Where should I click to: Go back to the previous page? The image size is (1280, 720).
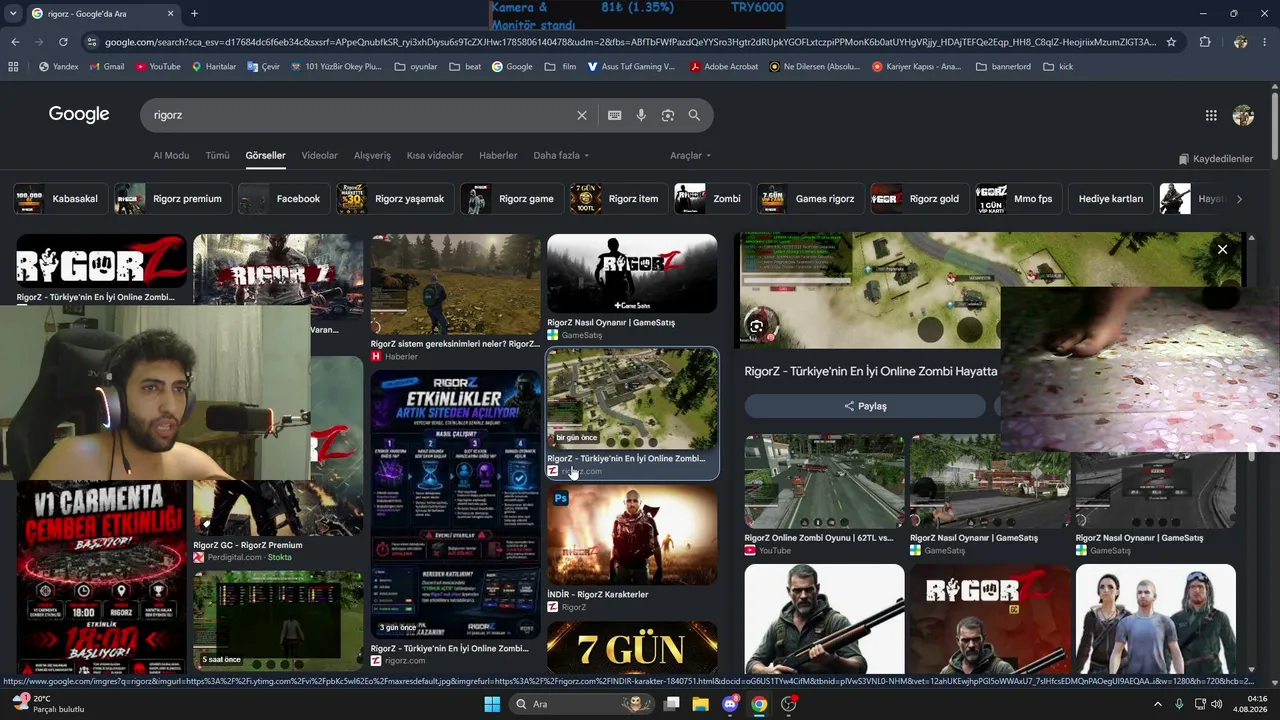[15, 42]
